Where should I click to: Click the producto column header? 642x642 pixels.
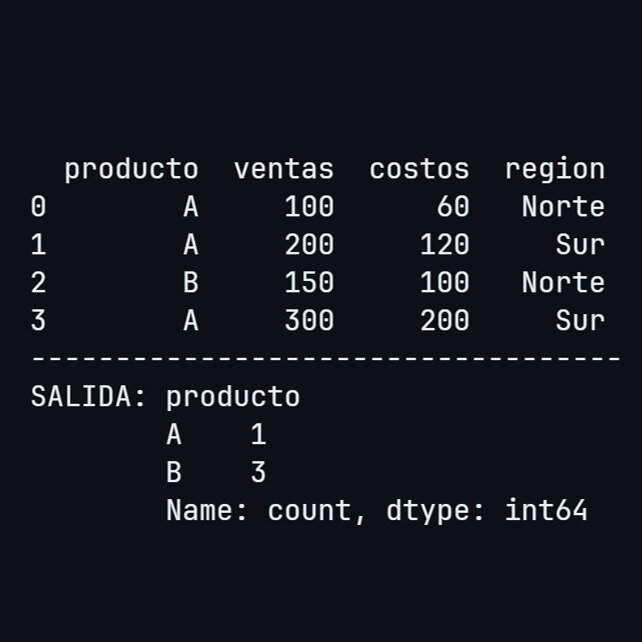(131, 170)
